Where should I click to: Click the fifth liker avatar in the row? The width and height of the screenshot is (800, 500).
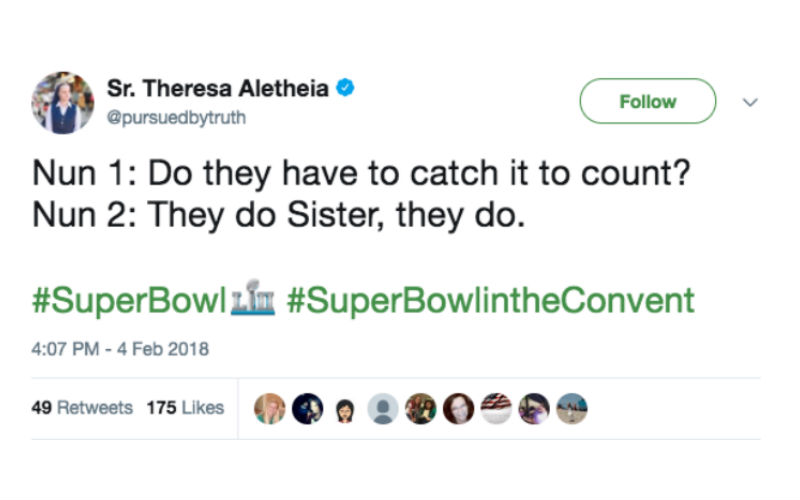pos(420,408)
